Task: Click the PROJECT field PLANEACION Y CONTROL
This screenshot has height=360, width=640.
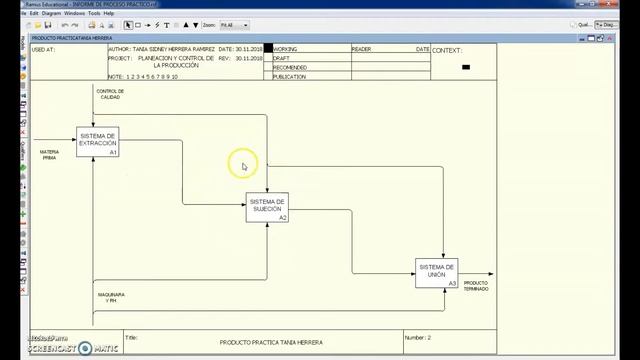Action: pos(176,62)
